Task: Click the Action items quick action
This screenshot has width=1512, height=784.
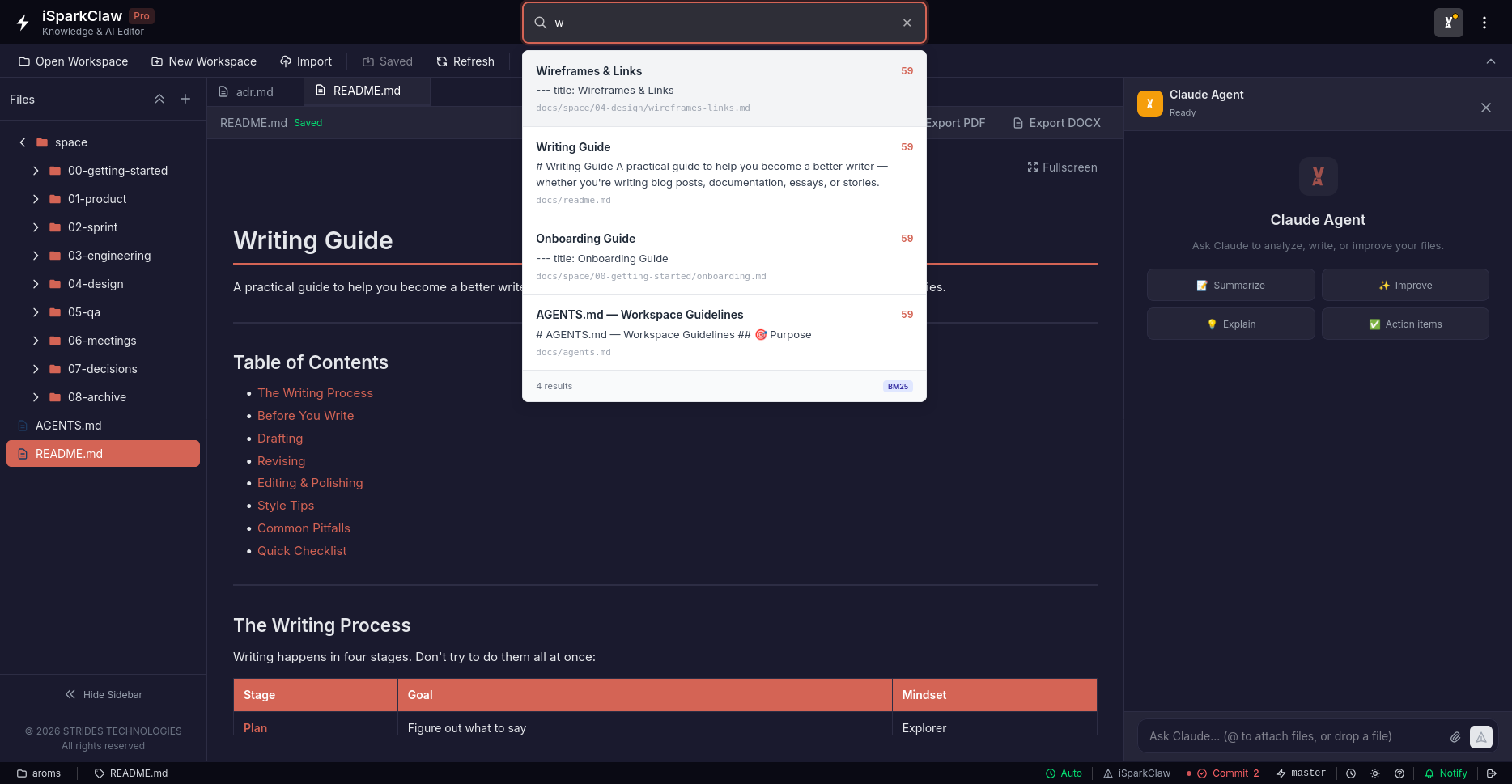Action: (x=1405, y=324)
